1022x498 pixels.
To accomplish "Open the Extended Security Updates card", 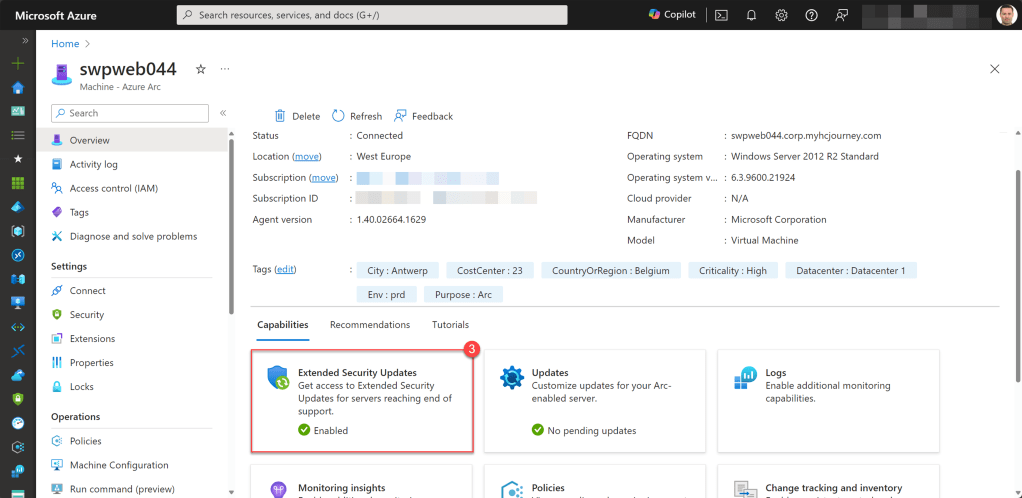I will [x=361, y=400].
